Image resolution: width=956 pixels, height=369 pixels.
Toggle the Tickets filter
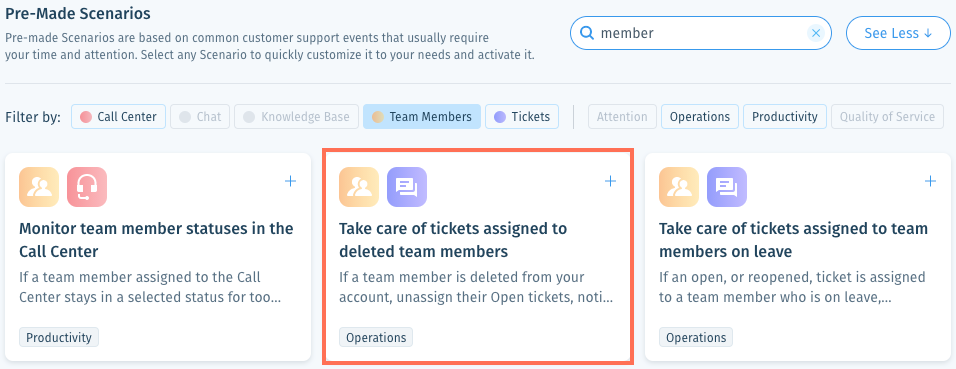(x=522, y=116)
